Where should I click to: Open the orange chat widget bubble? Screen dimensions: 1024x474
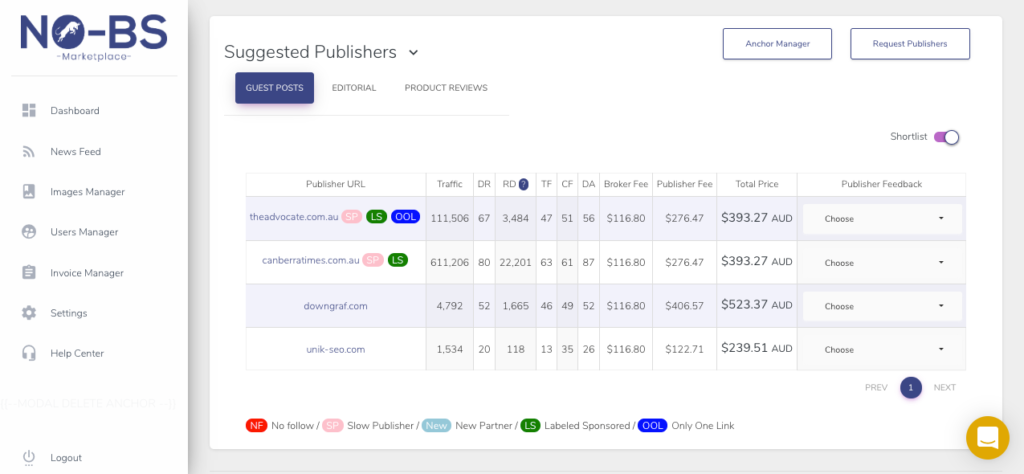987,437
